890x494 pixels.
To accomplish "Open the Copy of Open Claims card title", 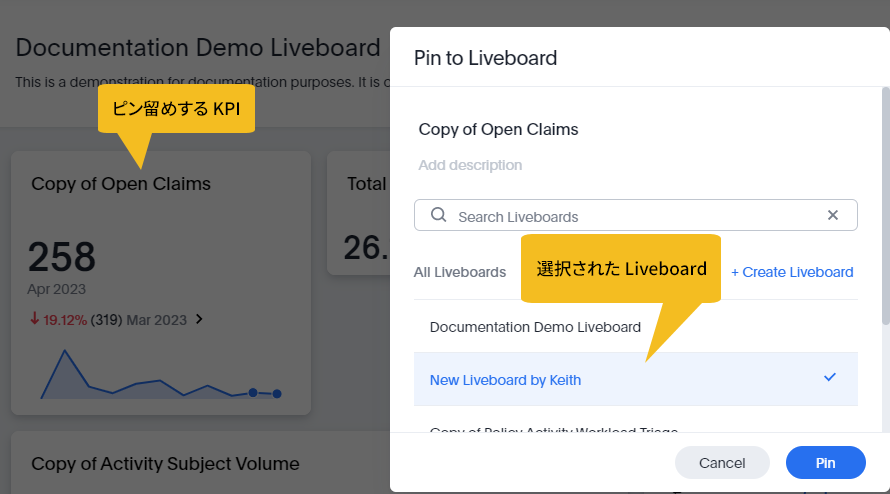I will click(121, 184).
